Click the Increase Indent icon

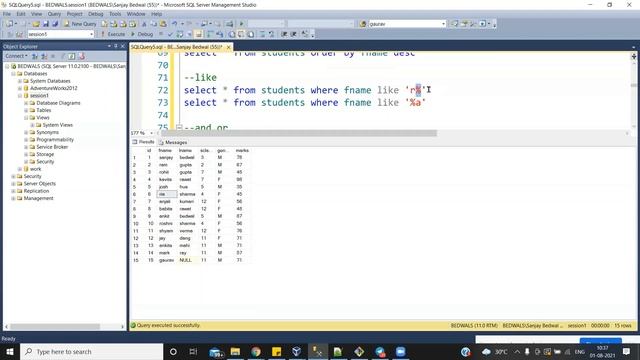(293, 34)
